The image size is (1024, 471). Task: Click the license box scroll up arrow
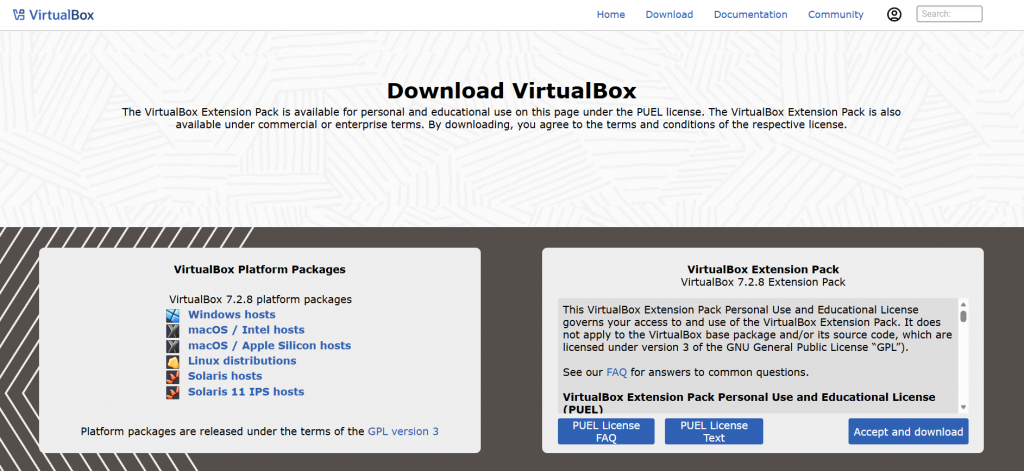(963, 304)
